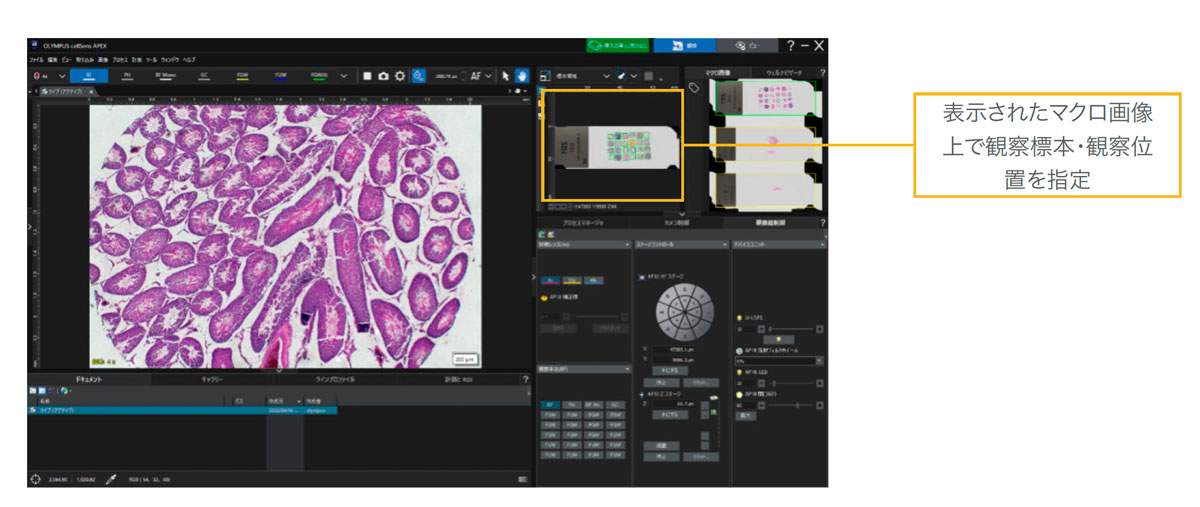Select the GC observation method button

[203, 75]
